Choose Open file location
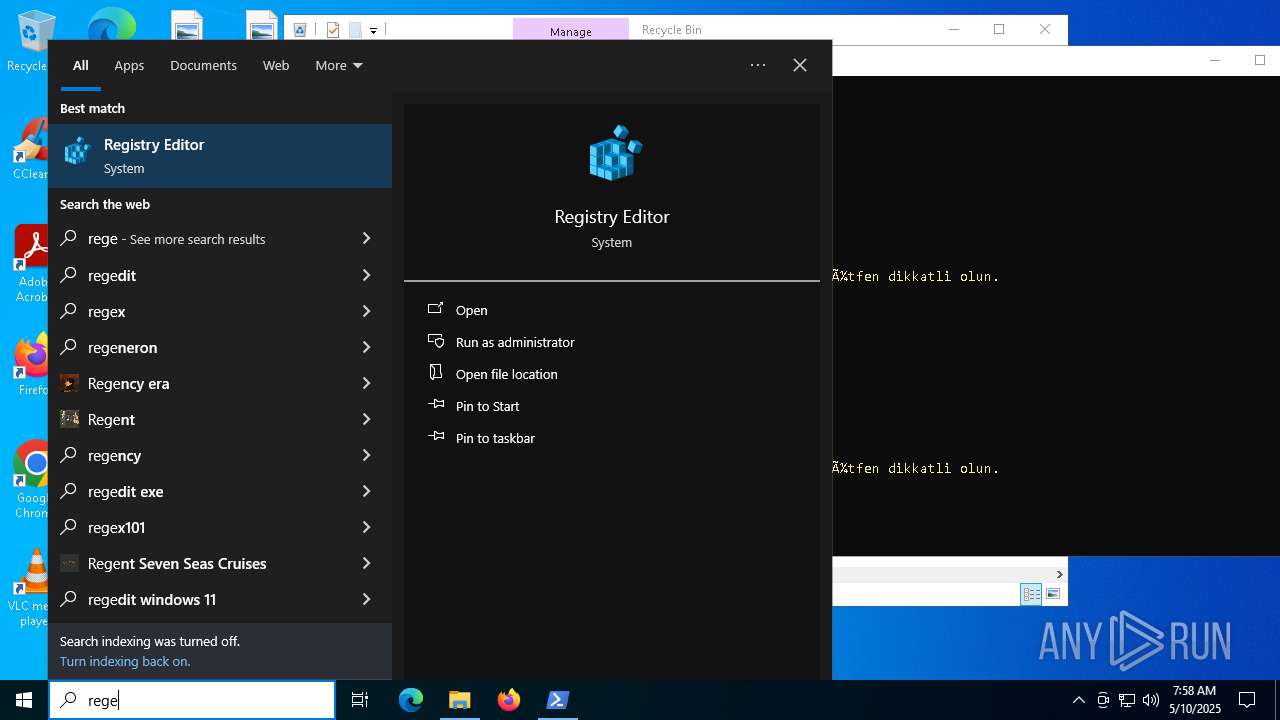Image resolution: width=1280 pixels, height=720 pixels. (x=507, y=374)
